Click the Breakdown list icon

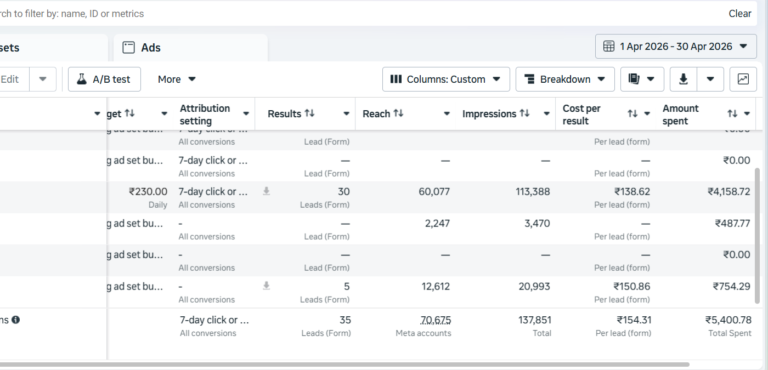click(529, 79)
